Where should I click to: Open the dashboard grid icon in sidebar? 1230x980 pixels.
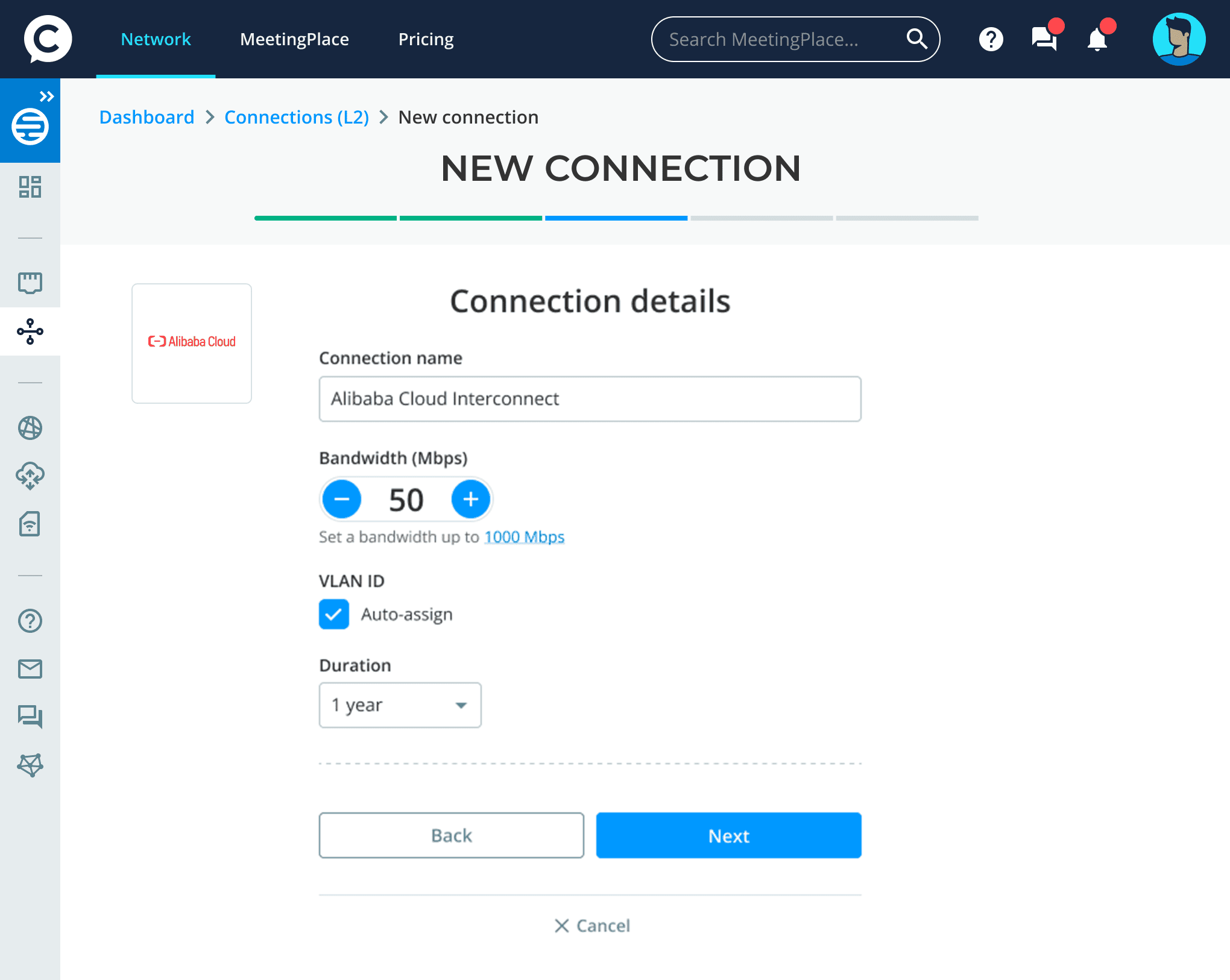(x=30, y=187)
